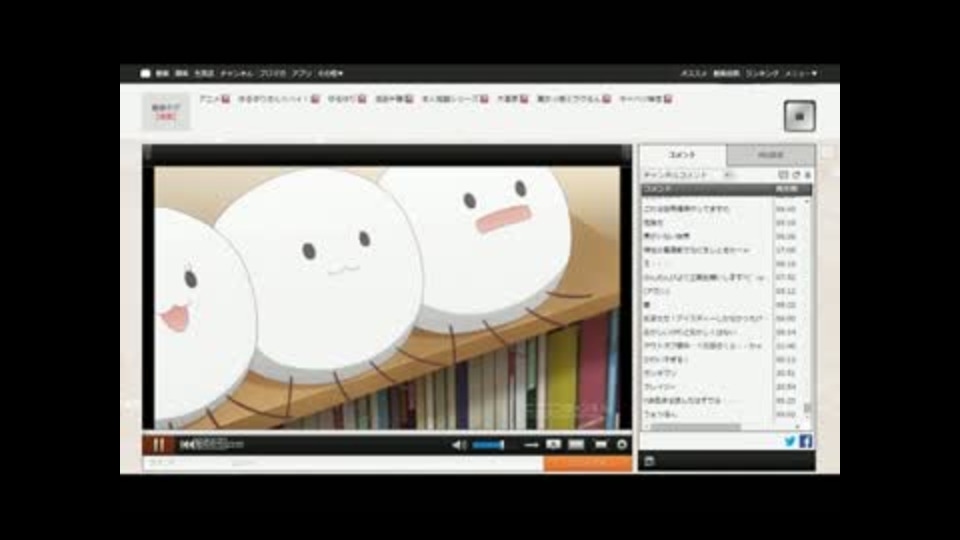
Task: Click the arrow icon beside the volume slider
Action: coord(531,445)
